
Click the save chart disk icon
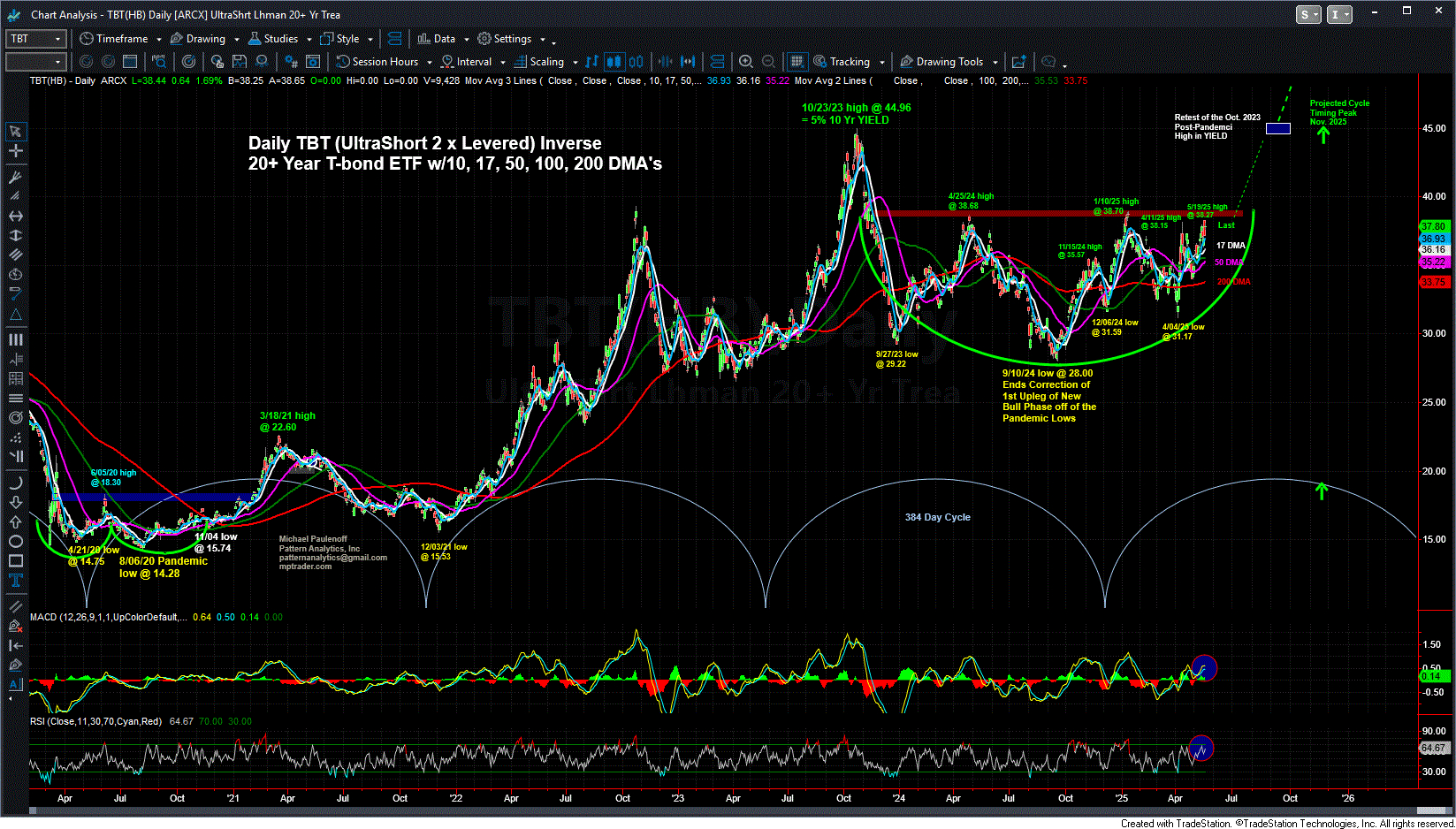(240, 62)
